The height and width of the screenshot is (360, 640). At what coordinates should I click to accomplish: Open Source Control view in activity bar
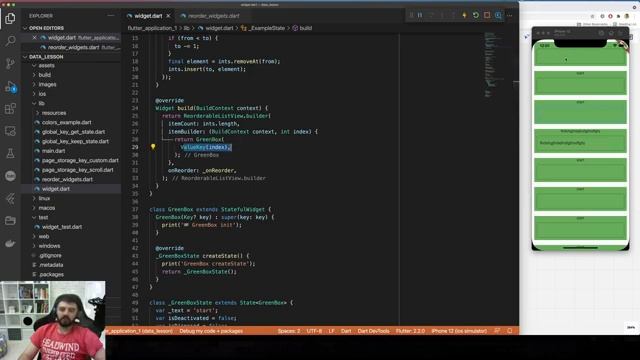click(10, 63)
